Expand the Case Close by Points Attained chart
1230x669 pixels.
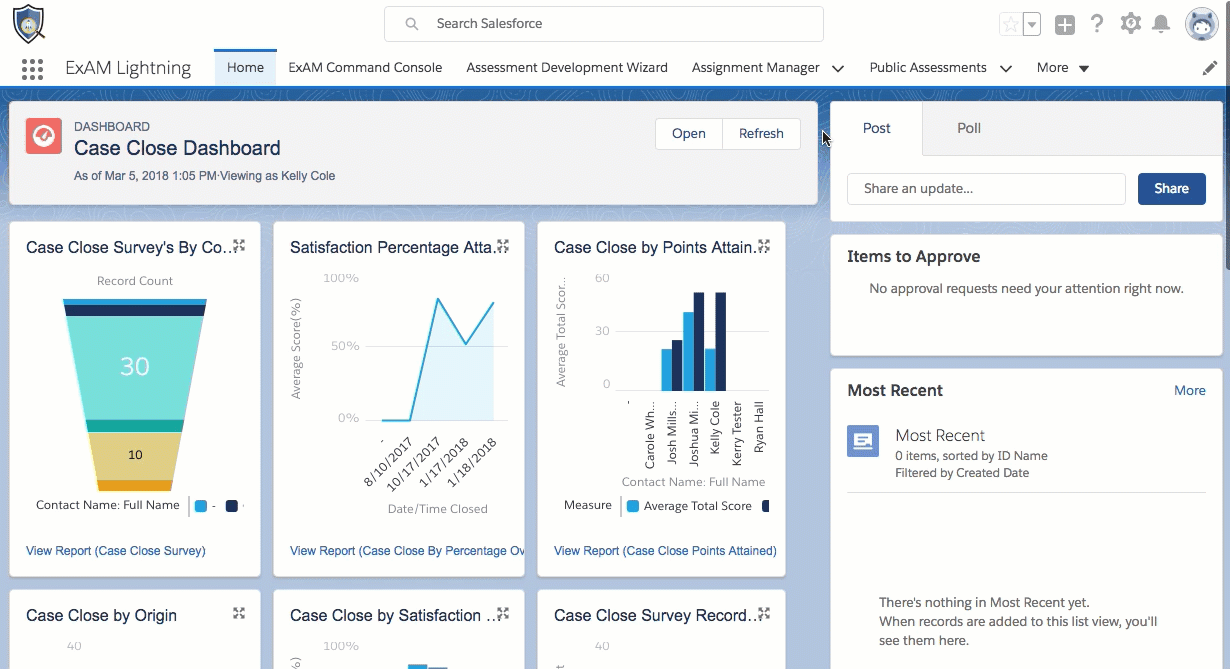point(764,246)
